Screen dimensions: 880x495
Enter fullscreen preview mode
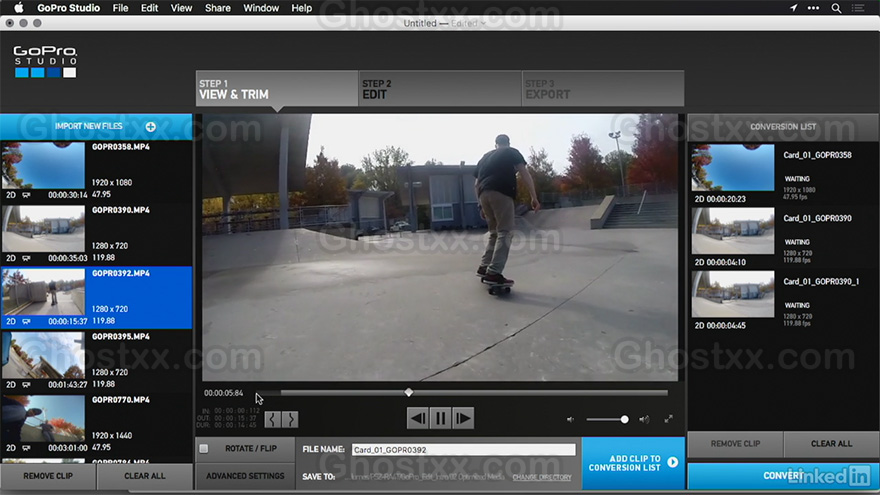[x=668, y=419]
